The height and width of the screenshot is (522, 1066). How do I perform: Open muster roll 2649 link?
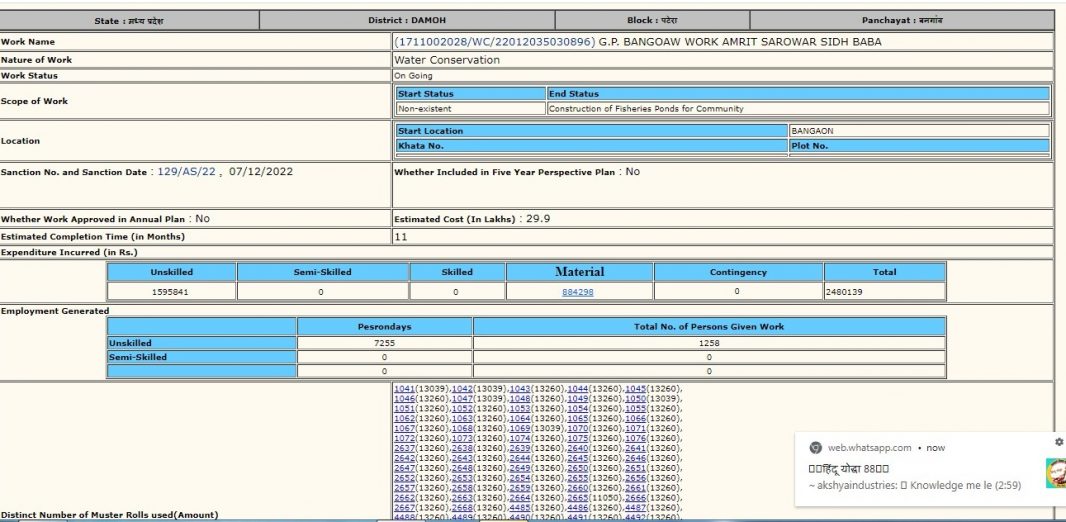(x=519, y=468)
